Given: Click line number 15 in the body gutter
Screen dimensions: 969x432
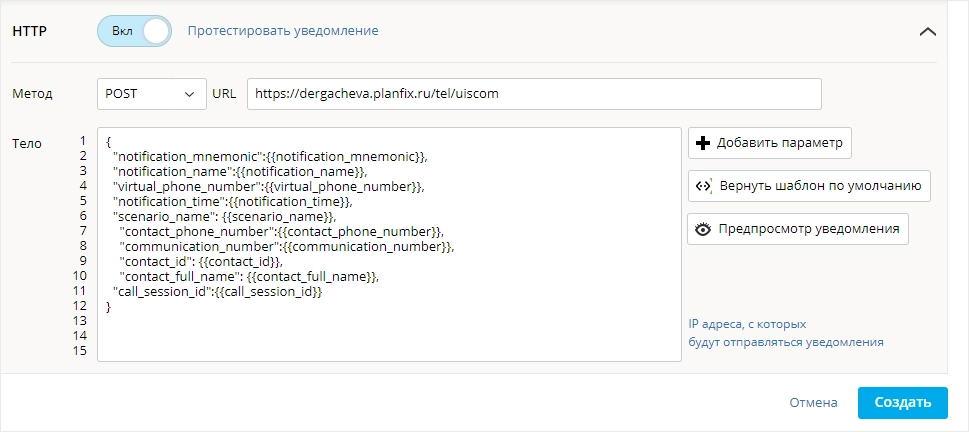Looking at the screenshot, I should pyautogui.click(x=80, y=351).
